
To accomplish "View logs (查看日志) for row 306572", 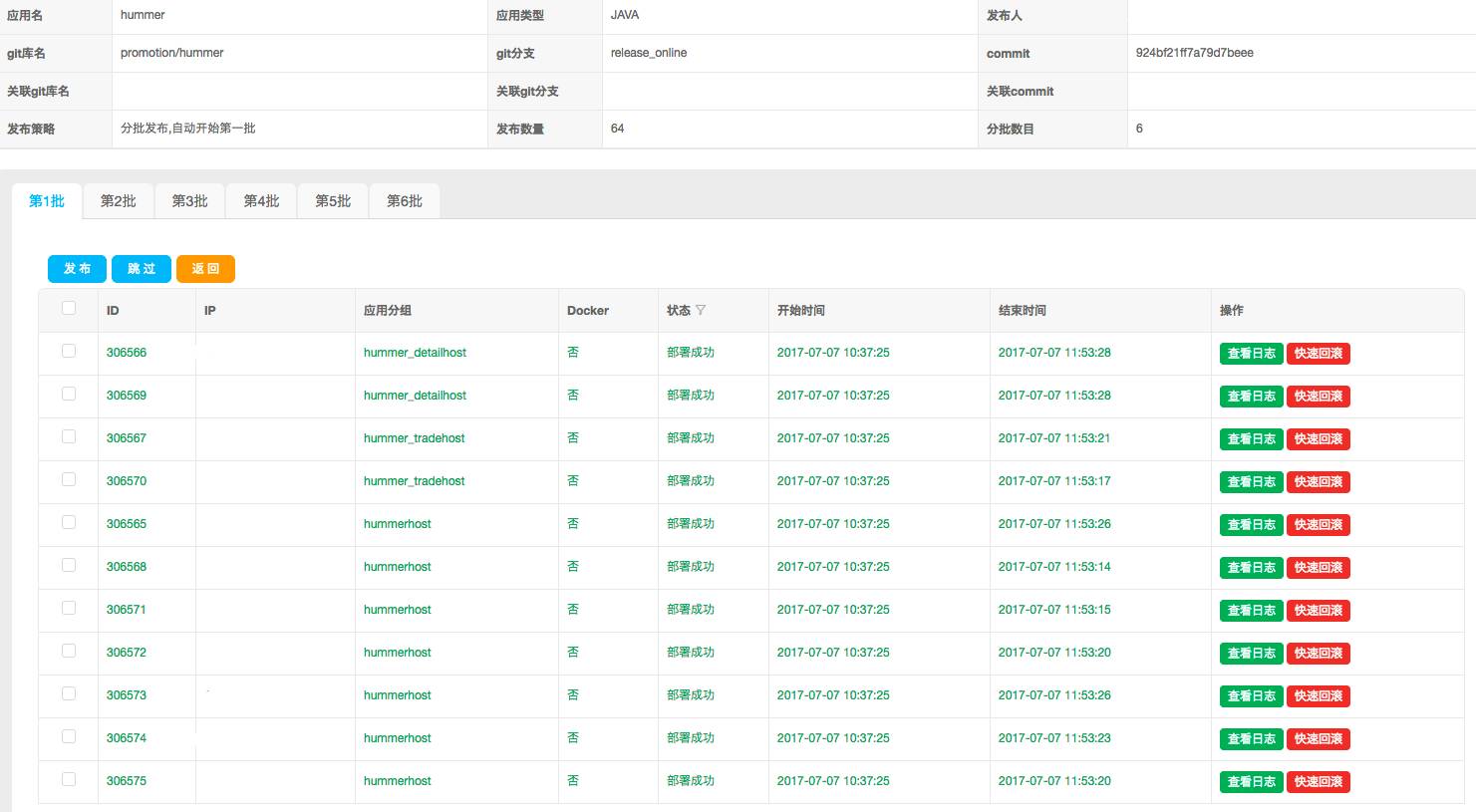I will pyautogui.click(x=1252, y=654).
